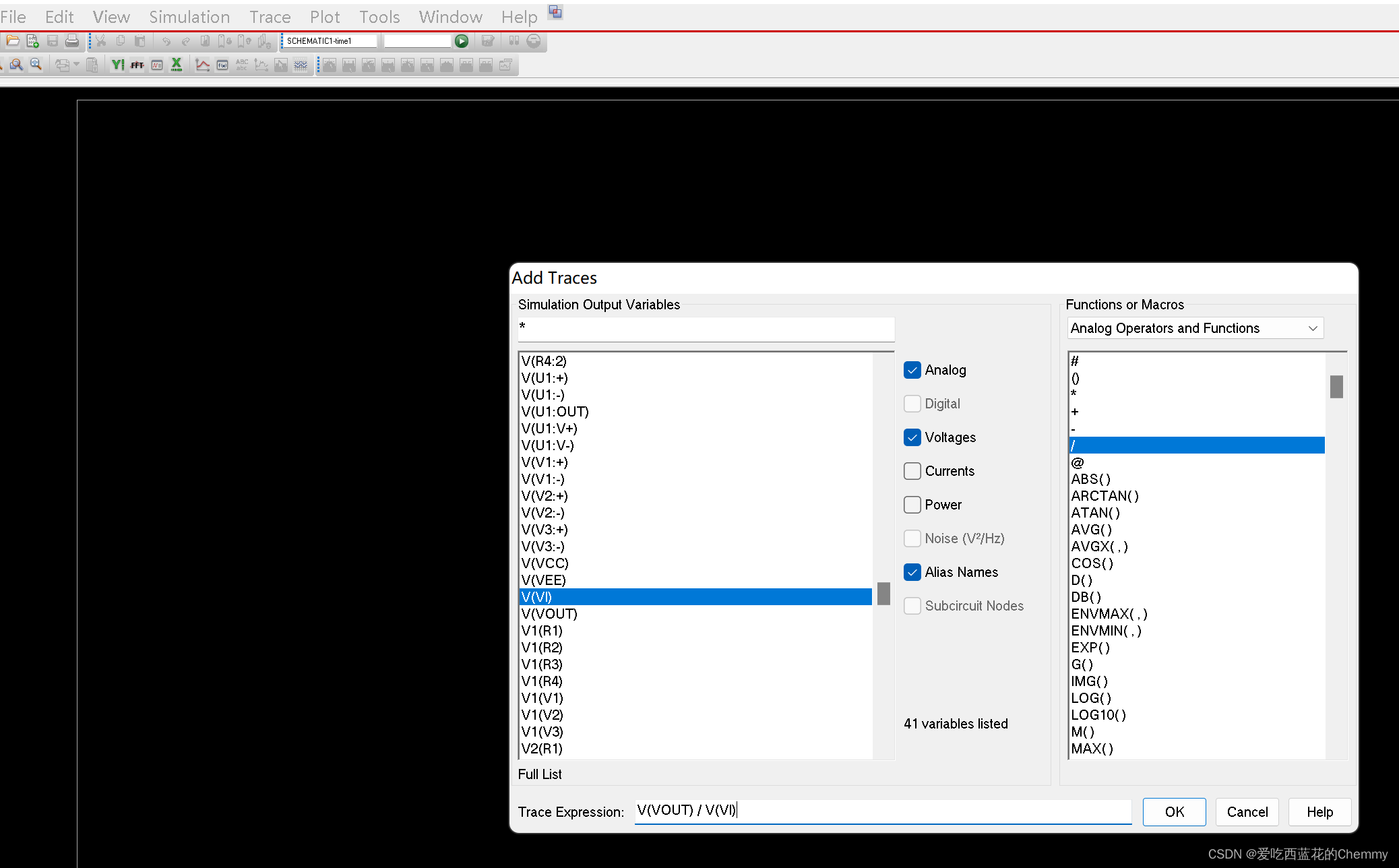Open the Simulation menu

point(189,17)
